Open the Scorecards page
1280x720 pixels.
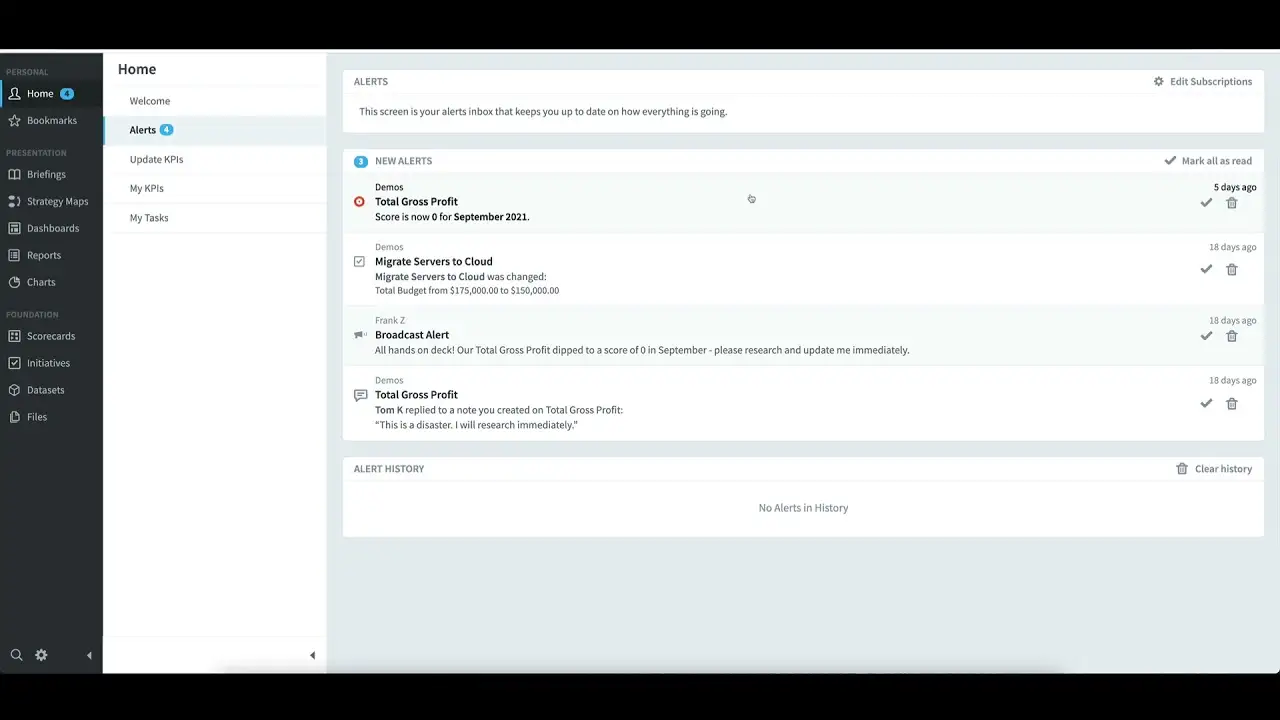coord(50,336)
